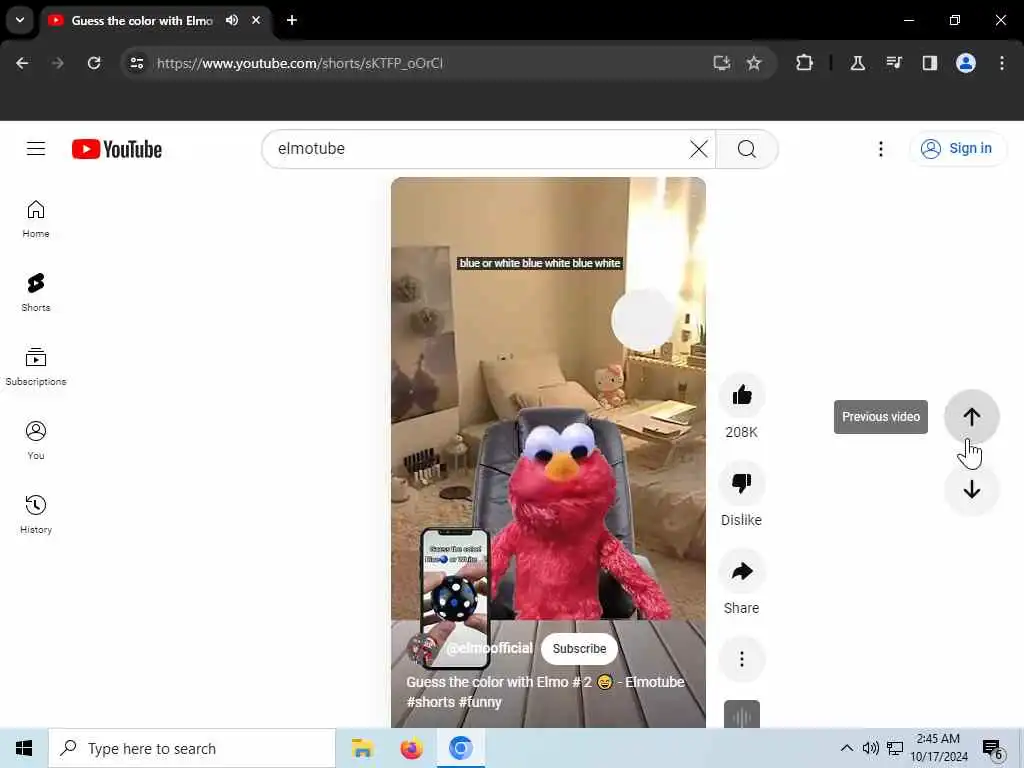Go to the previous video arrow
Viewport: 1024px width, 768px height.
pyautogui.click(x=971, y=417)
